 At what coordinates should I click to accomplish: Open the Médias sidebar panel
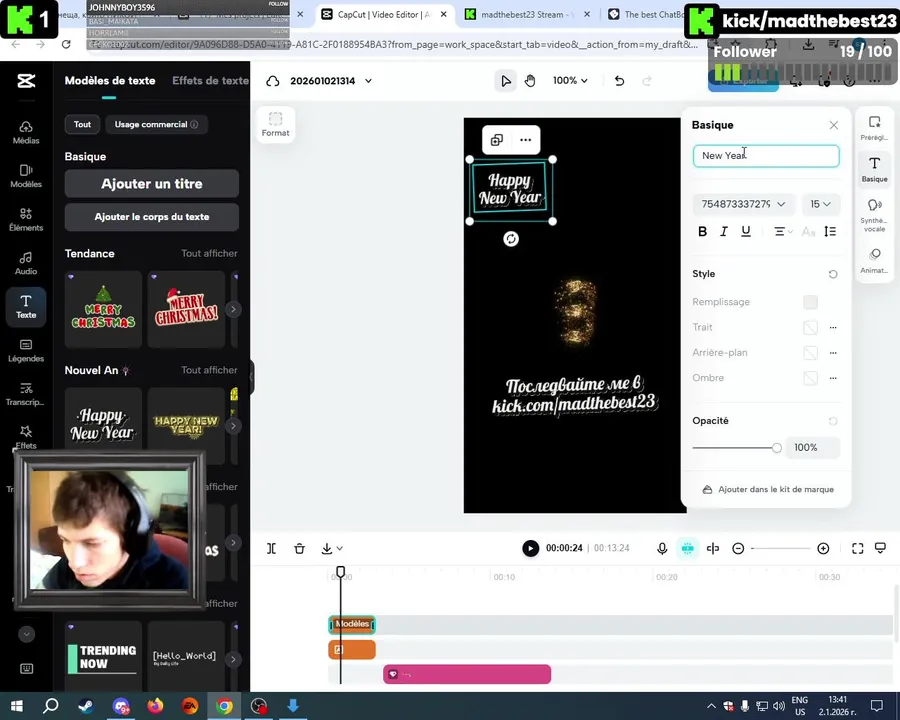[26, 133]
